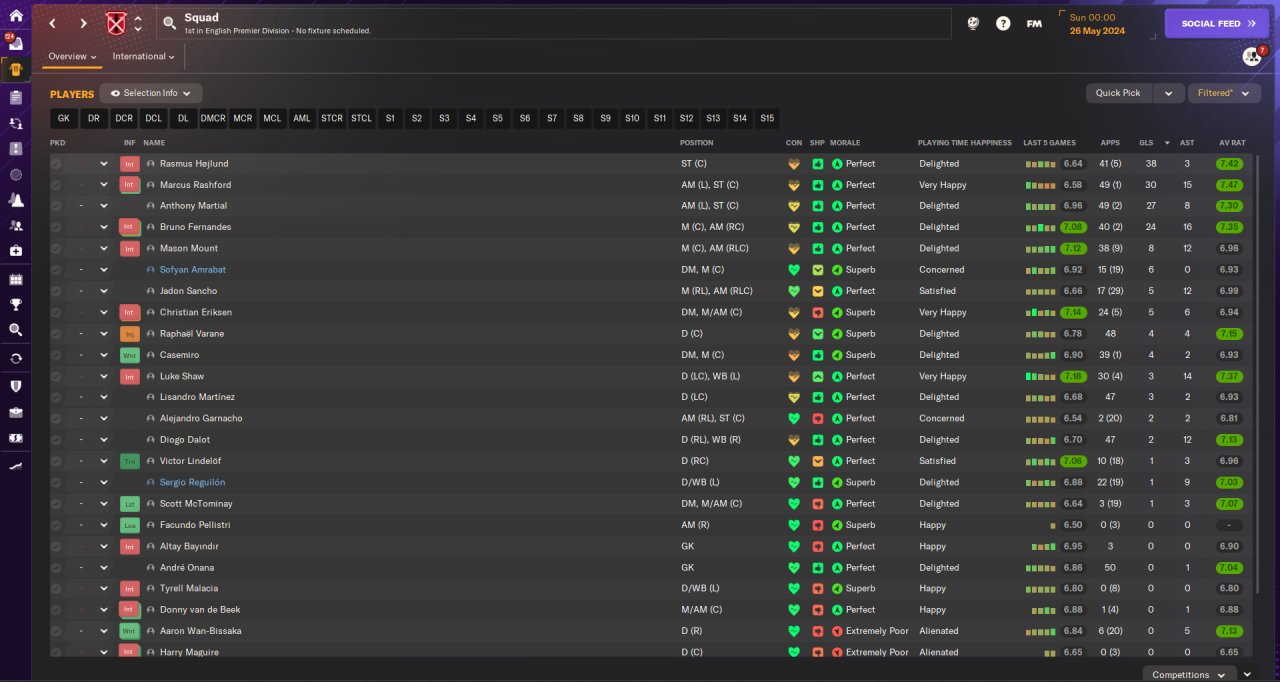
Task: Click the Quick Pick button
Action: click(x=1118, y=93)
